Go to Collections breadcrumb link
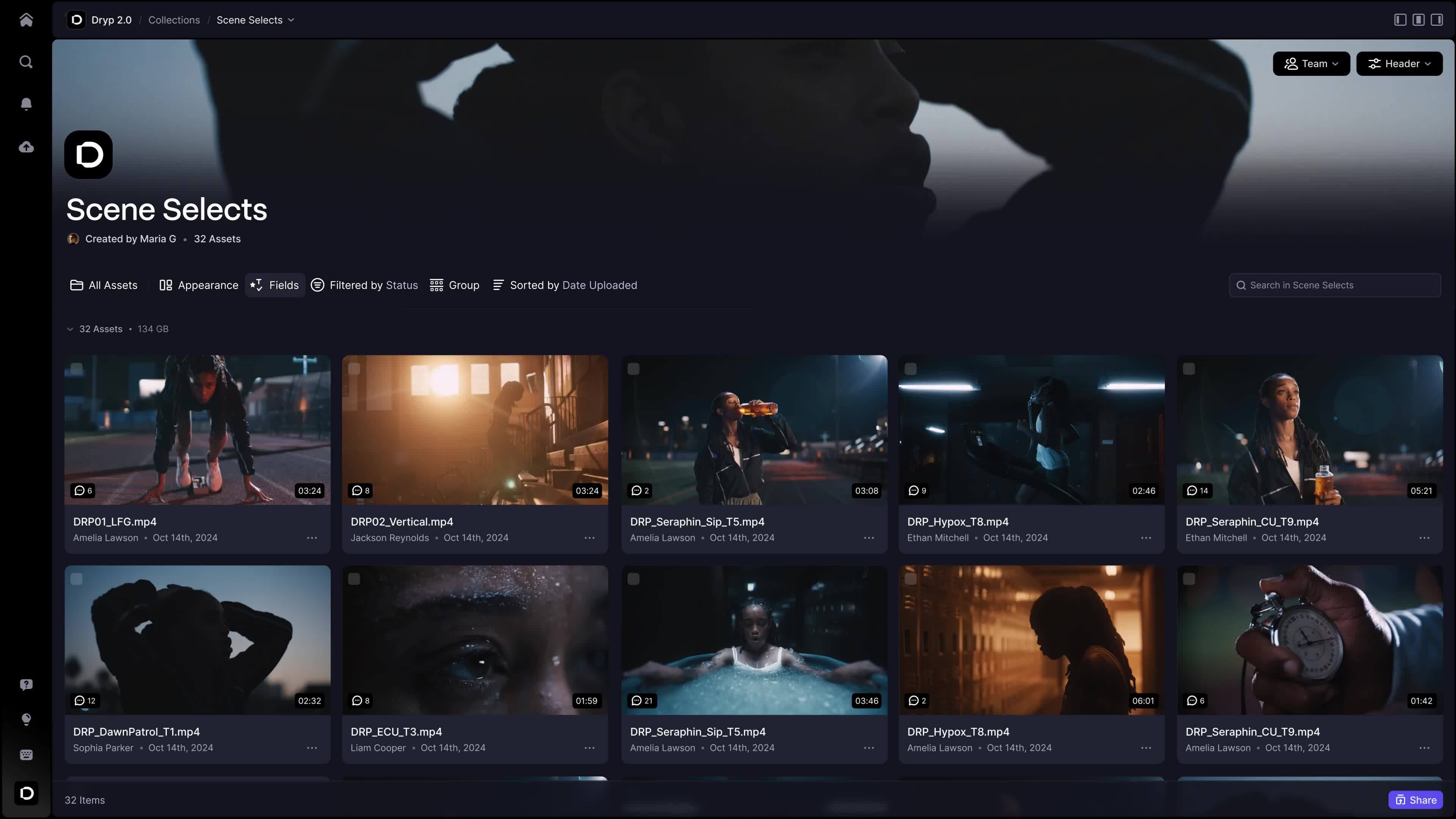This screenshot has width=1456, height=819. (174, 20)
